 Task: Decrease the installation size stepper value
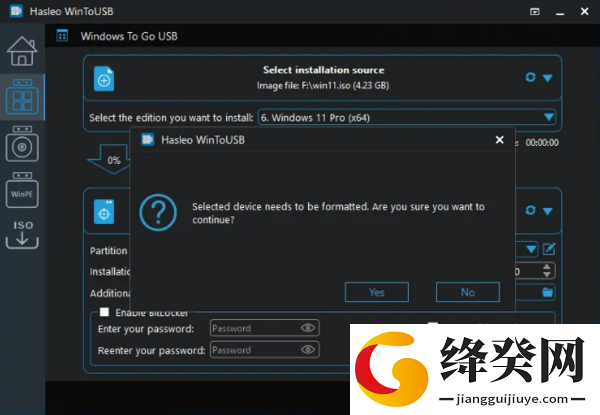pos(547,274)
